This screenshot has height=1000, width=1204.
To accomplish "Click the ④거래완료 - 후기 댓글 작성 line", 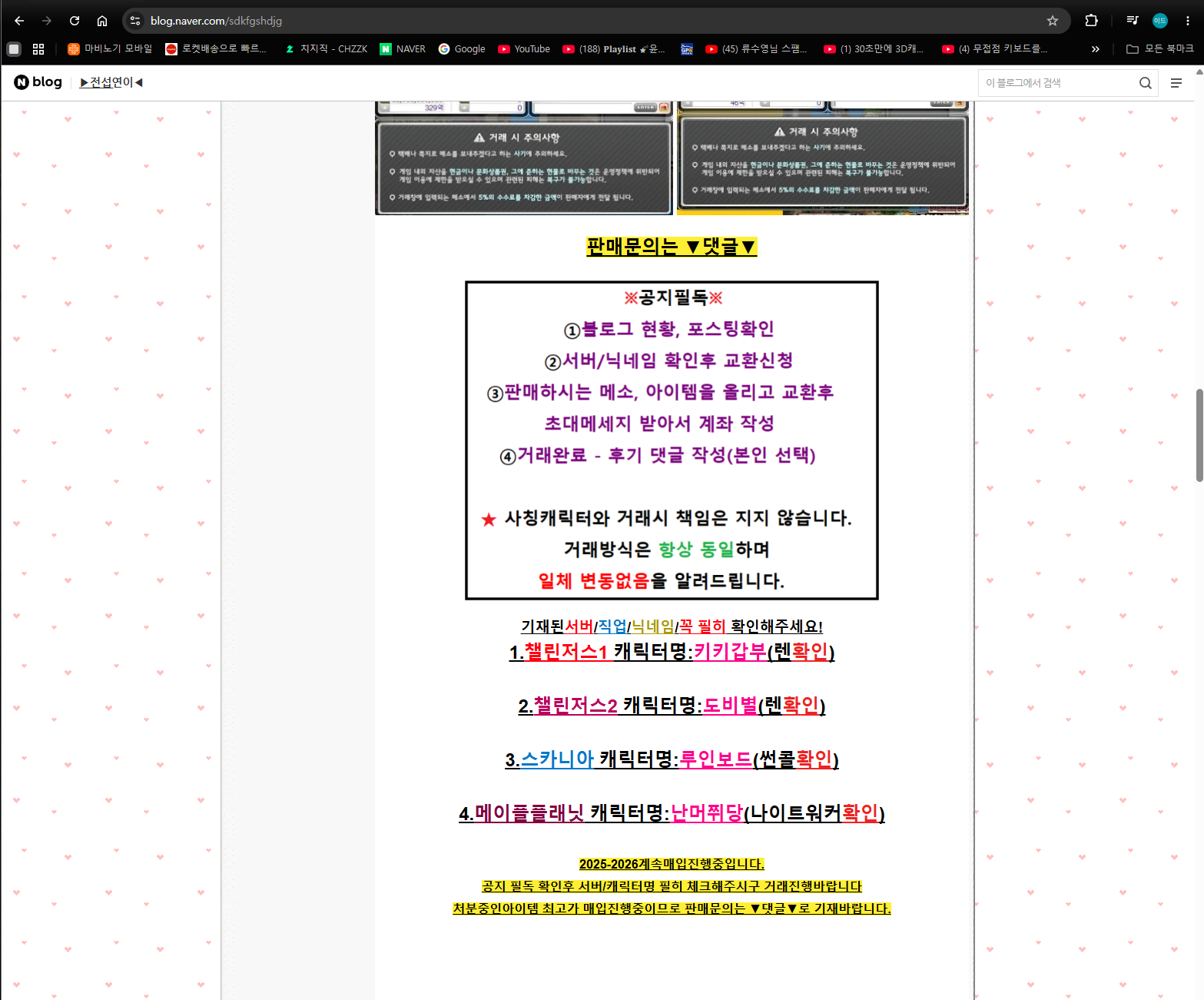I will (x=658, y=456).
